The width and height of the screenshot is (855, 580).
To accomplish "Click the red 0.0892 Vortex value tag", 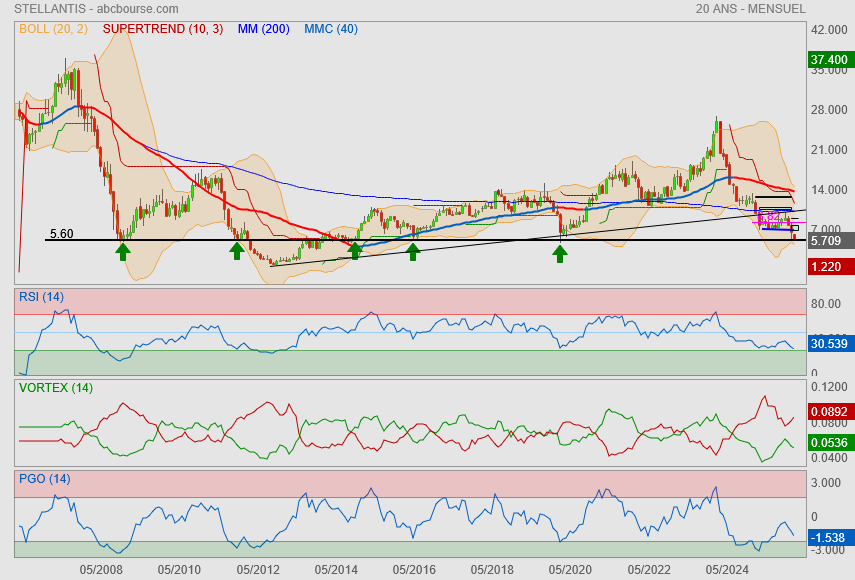I will coord(830,410).
